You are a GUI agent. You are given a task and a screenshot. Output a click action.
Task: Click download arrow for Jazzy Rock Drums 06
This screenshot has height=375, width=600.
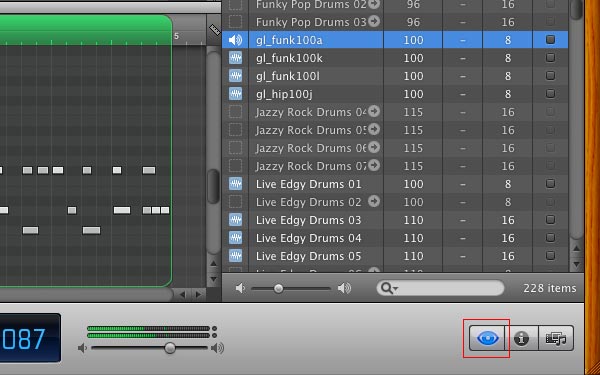374,147
